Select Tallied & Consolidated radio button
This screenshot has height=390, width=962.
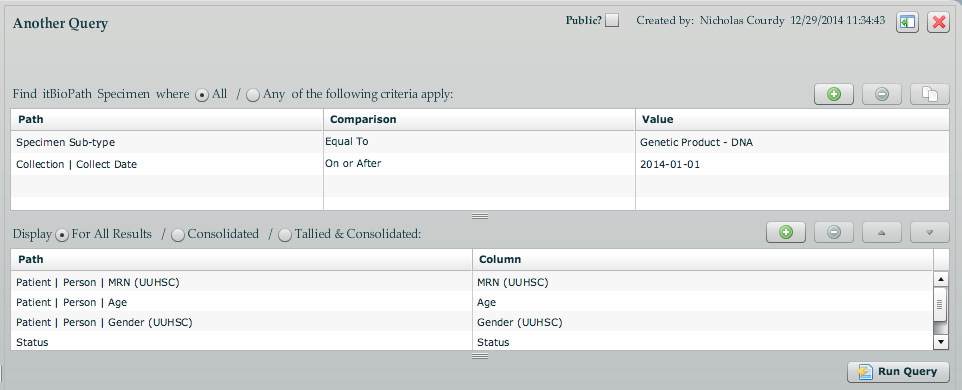point(285,235)
